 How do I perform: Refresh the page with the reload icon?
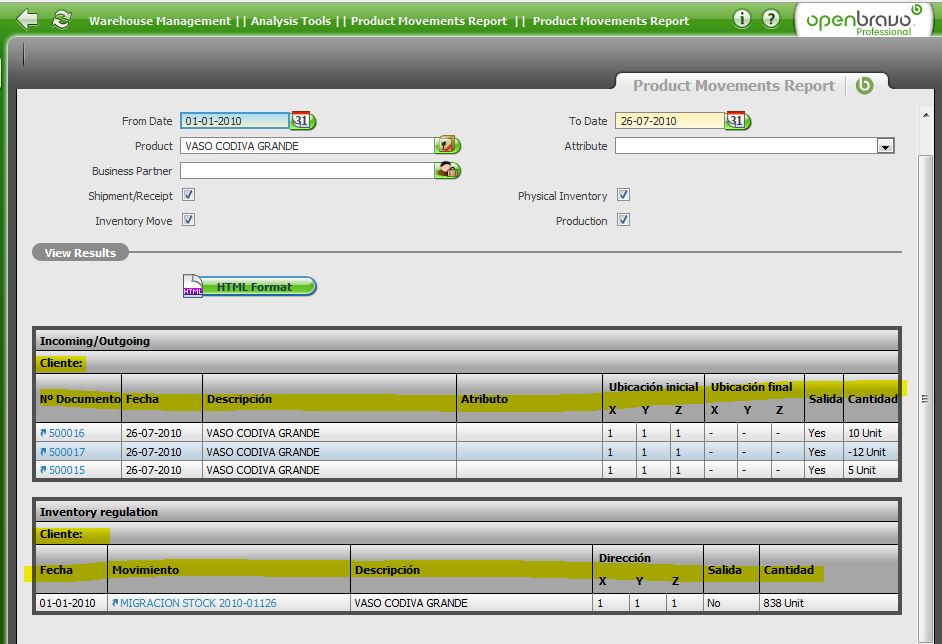pos(61,20)
